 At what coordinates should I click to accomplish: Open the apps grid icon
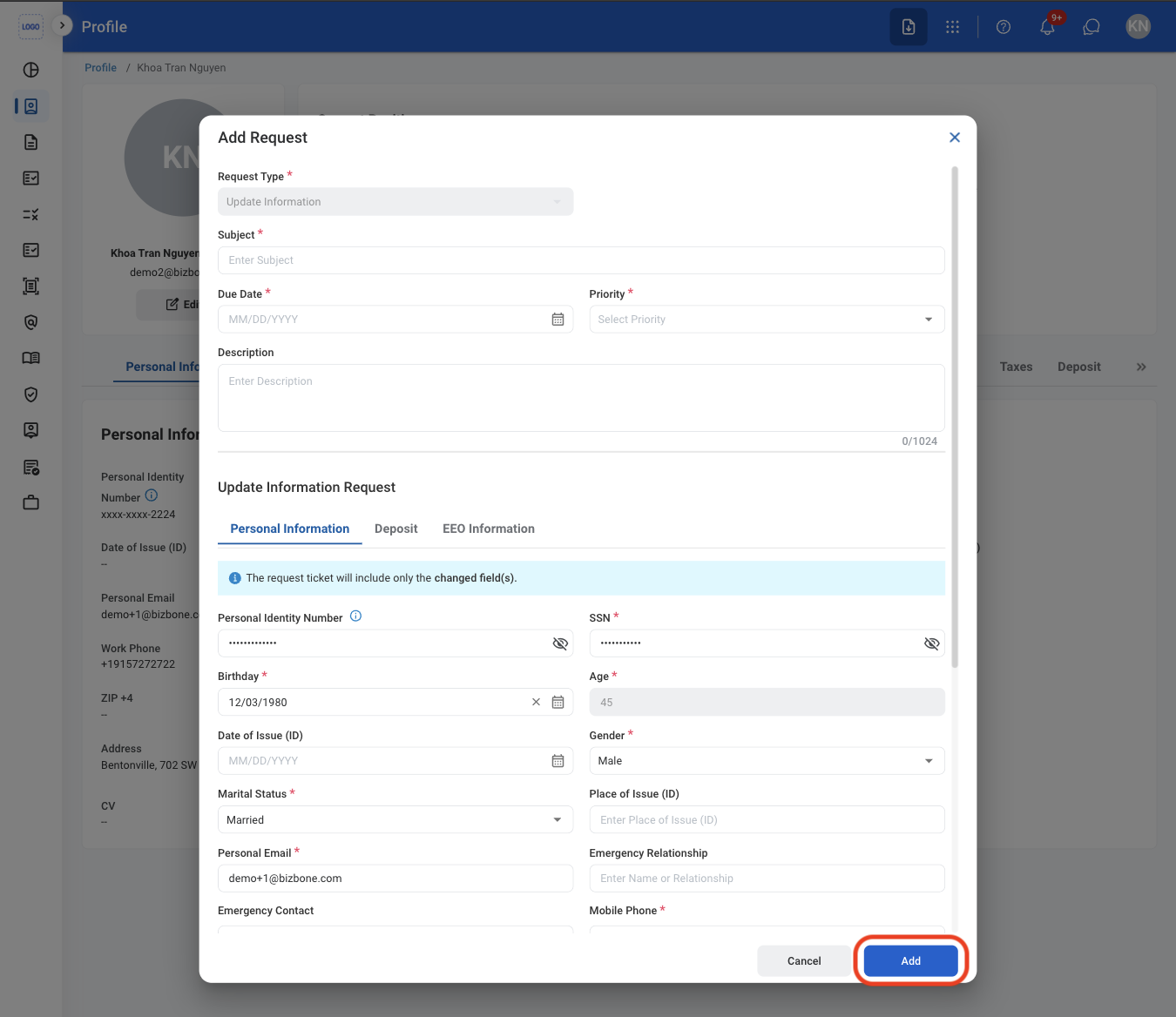(x=952, y=27)
